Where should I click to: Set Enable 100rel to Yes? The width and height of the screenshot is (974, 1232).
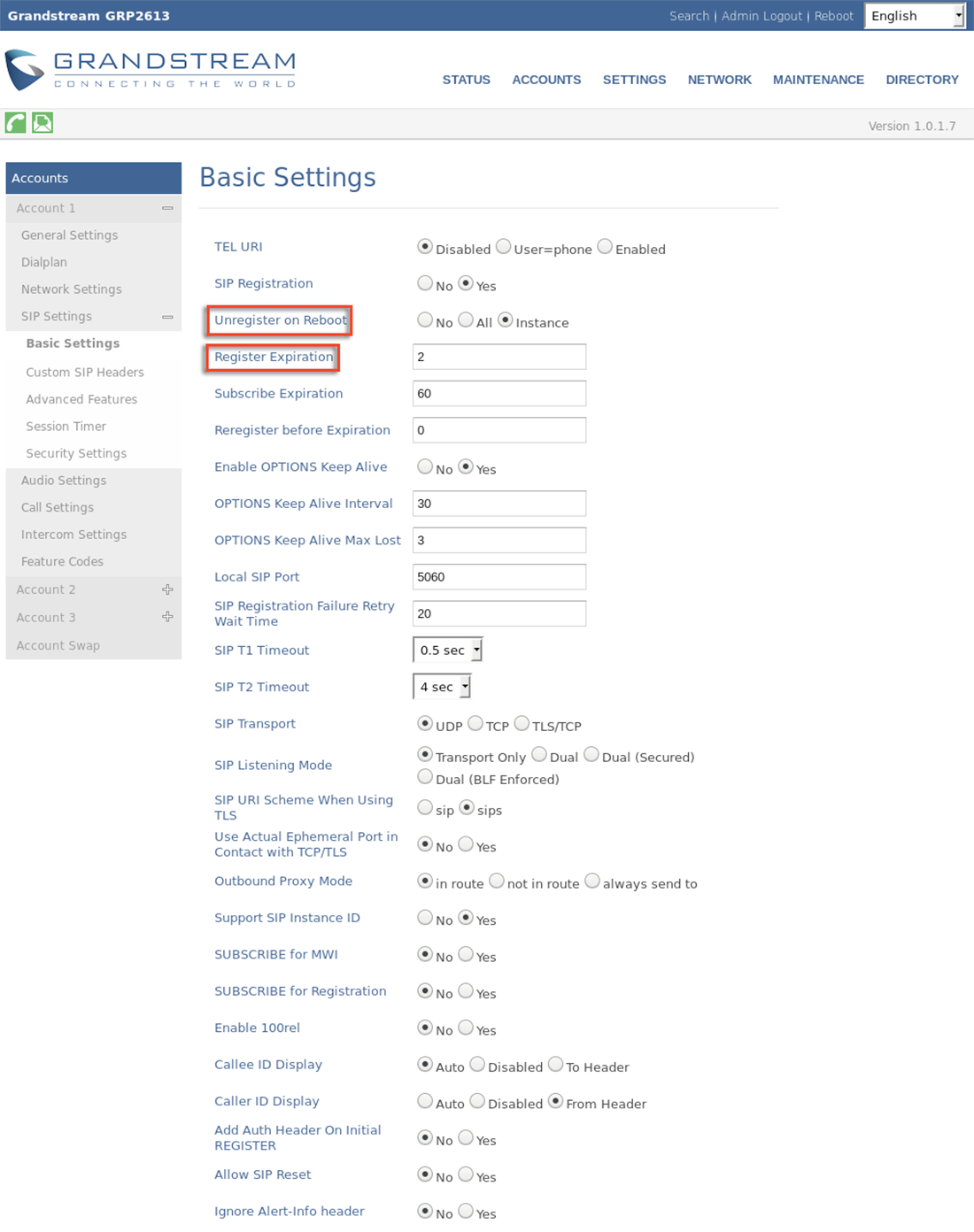(466, 1028)
